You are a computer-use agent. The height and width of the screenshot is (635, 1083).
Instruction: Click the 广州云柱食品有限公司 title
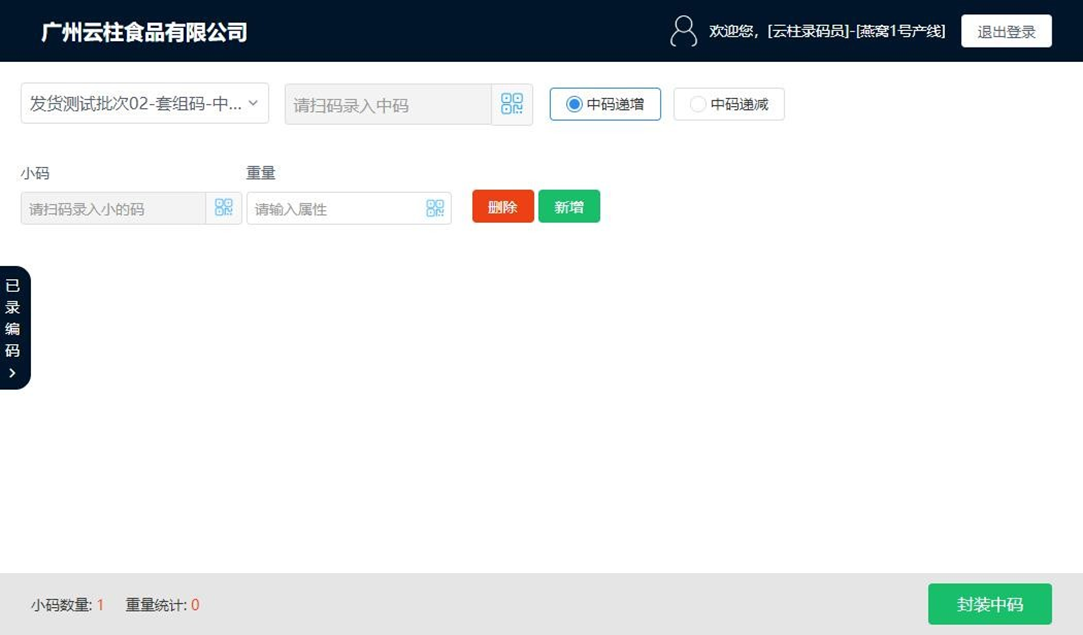coord(145,31)
